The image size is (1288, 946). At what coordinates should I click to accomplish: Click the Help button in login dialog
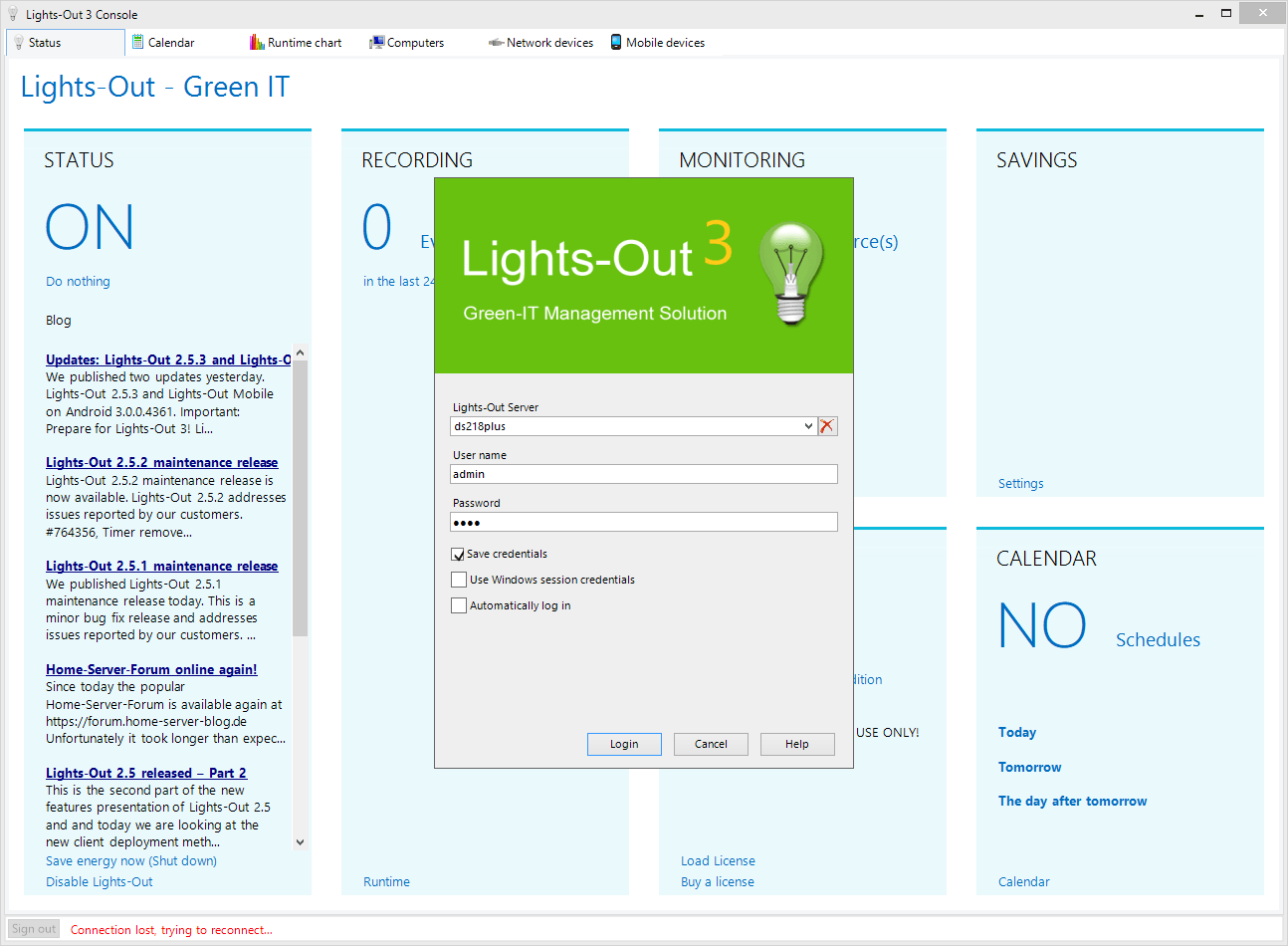pos(797,744)
